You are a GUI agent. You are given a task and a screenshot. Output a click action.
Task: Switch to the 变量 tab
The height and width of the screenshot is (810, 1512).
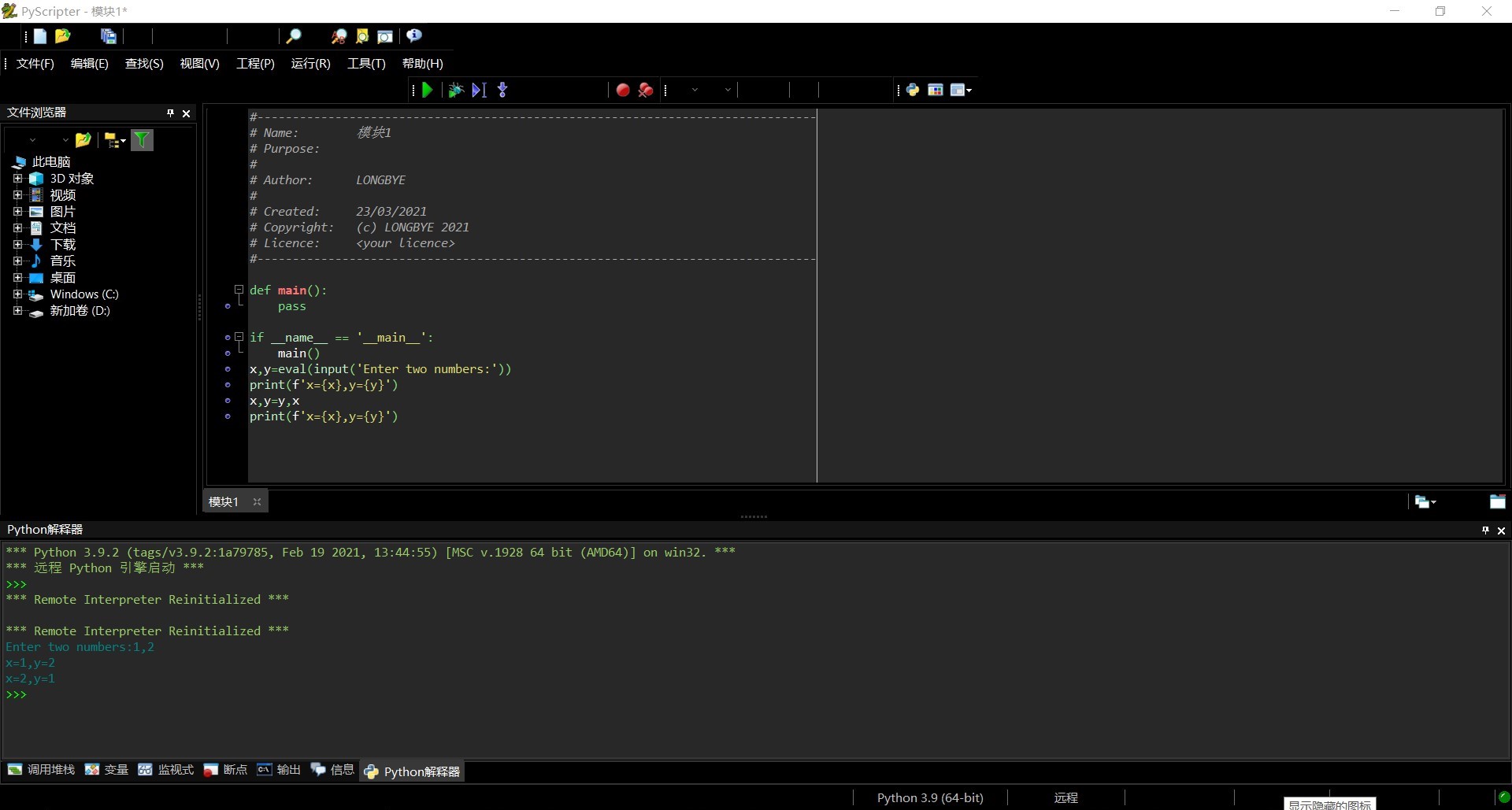point(107,771)
